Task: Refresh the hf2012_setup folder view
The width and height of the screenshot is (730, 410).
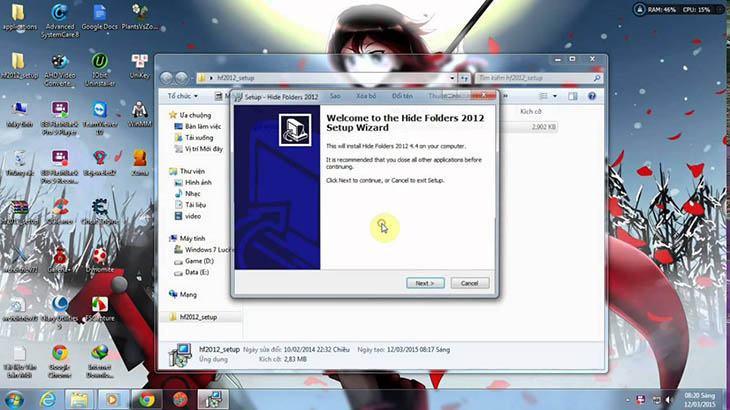Action: coord(465,78)
